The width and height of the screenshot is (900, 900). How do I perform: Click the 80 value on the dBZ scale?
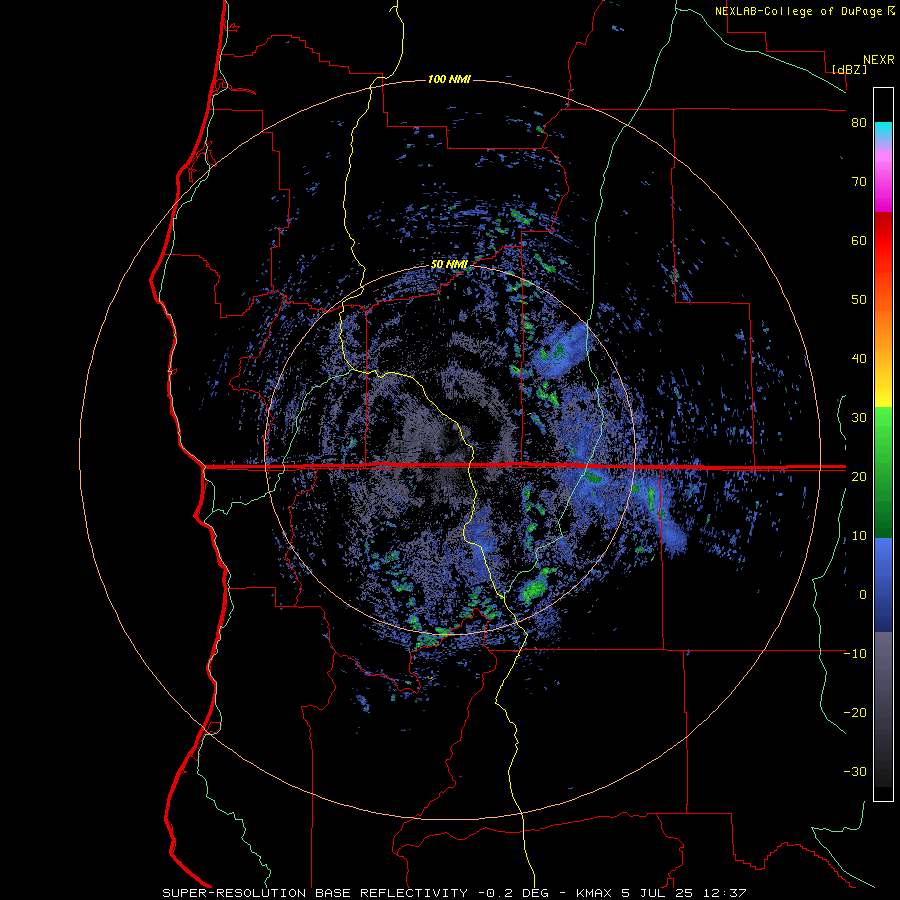[x=859, y=123]
